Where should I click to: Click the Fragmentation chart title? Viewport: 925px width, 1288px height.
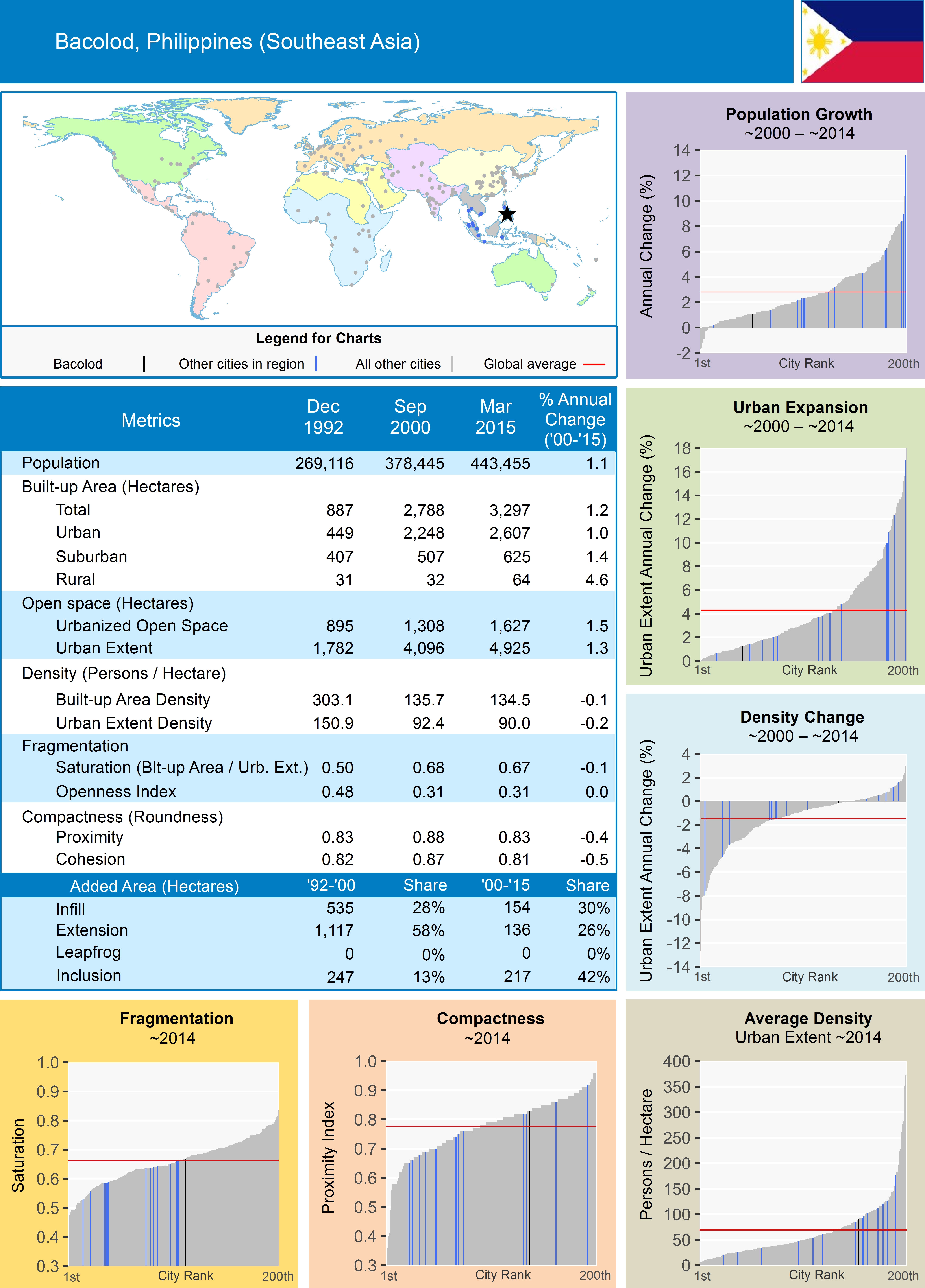coord(176,1018)
